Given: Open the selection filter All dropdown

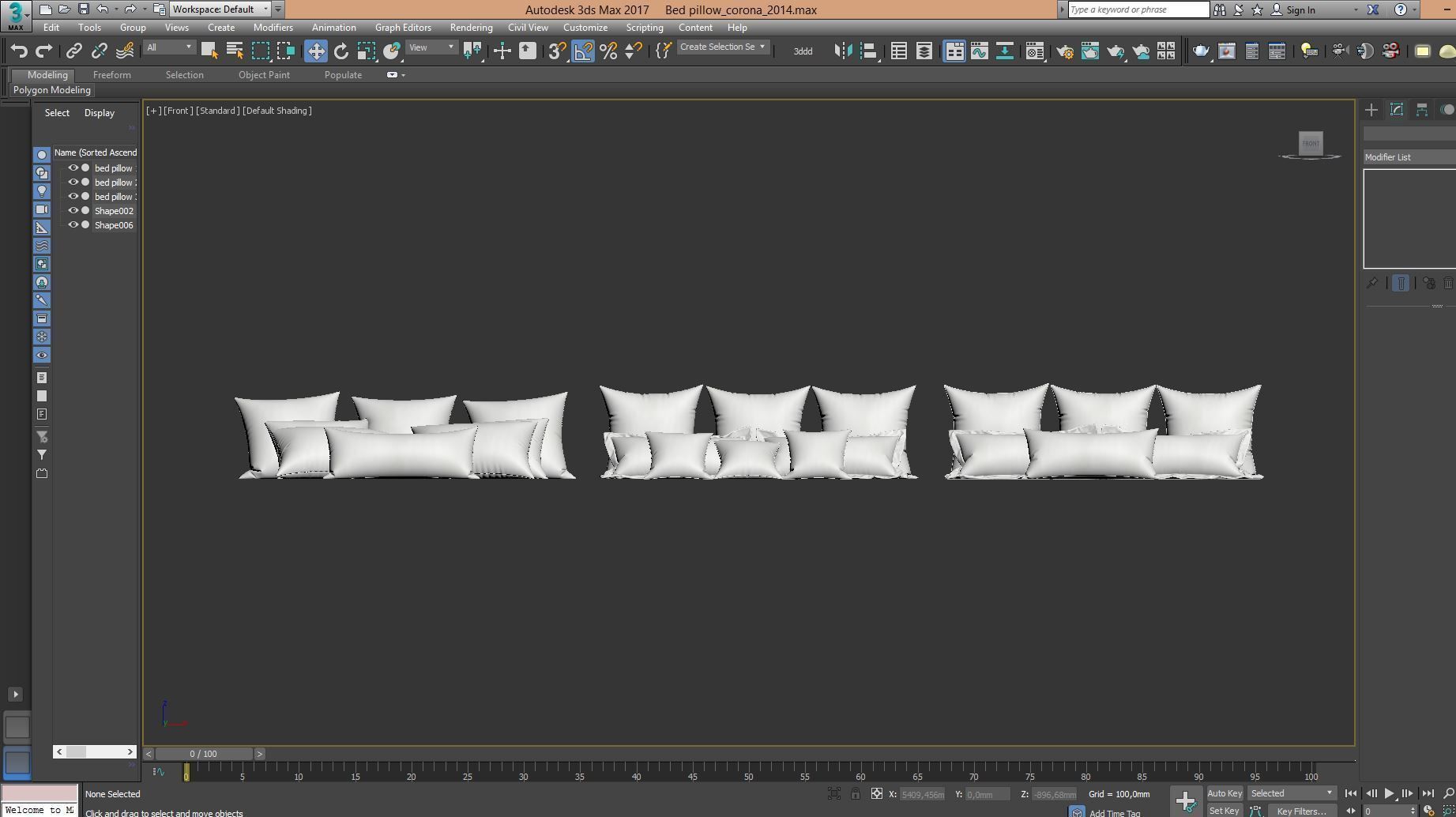Looking at the screenshot, I should tap(169, 47).
